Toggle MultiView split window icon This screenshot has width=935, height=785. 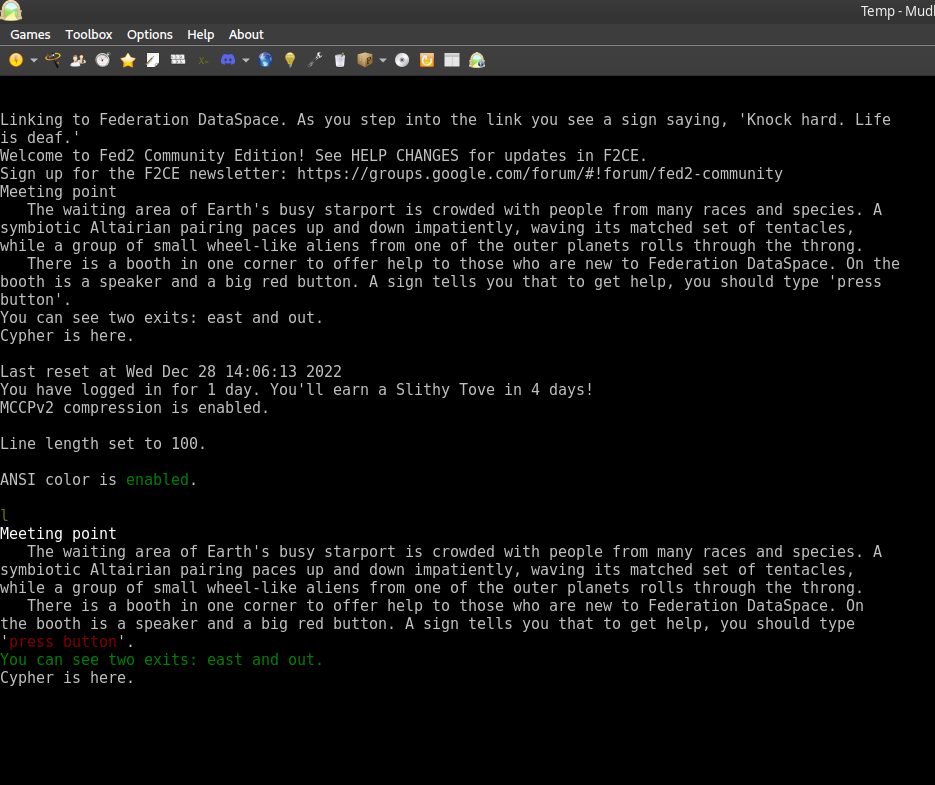point(452,60)
